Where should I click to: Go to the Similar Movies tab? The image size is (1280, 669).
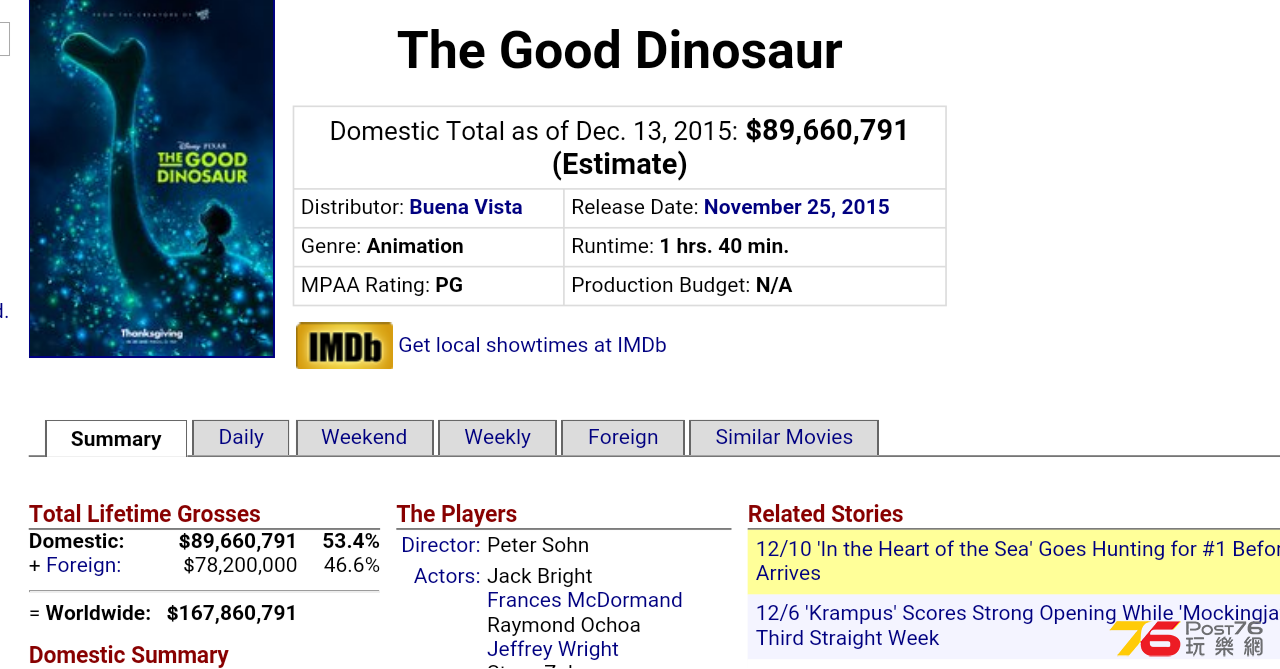click(784, 438)
